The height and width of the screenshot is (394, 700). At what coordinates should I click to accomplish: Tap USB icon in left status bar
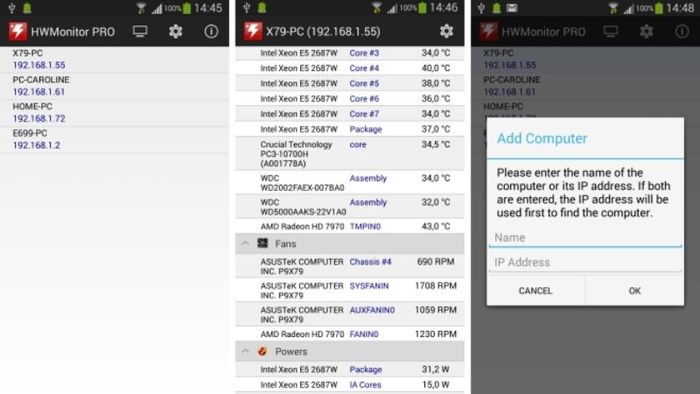tap(12, 8)
